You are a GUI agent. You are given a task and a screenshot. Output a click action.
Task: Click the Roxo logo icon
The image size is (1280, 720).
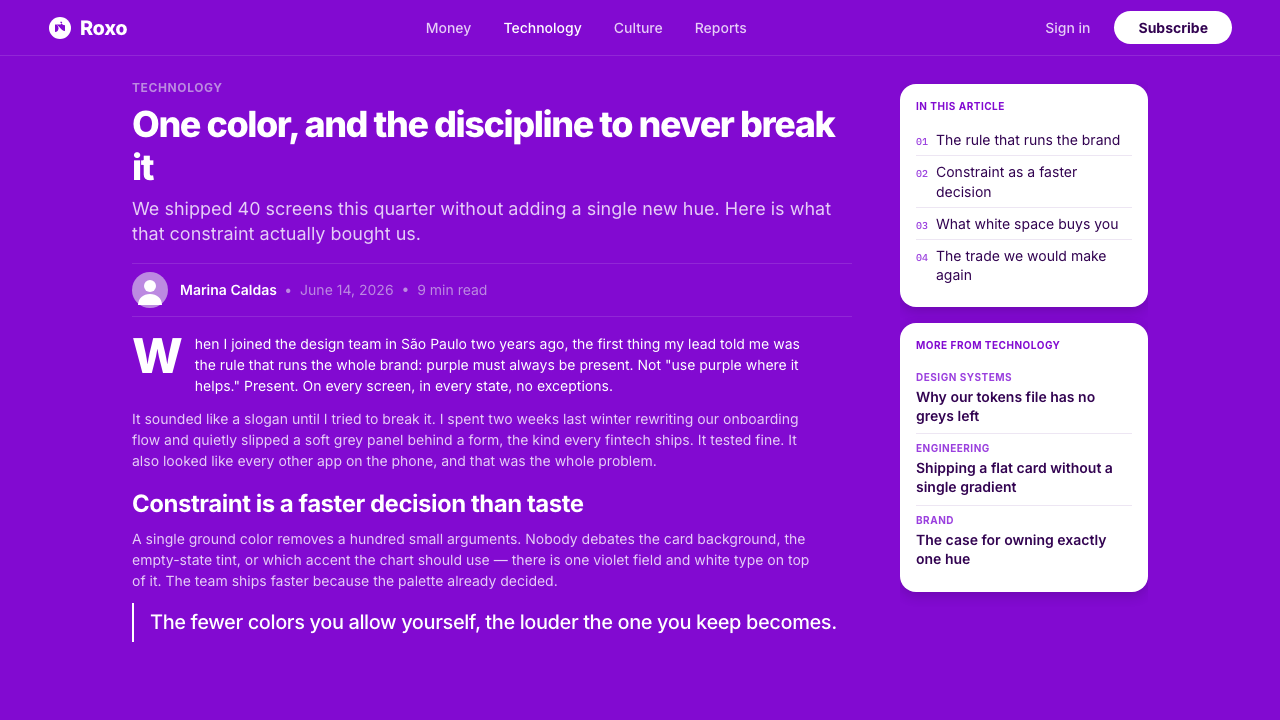[60, 28]
